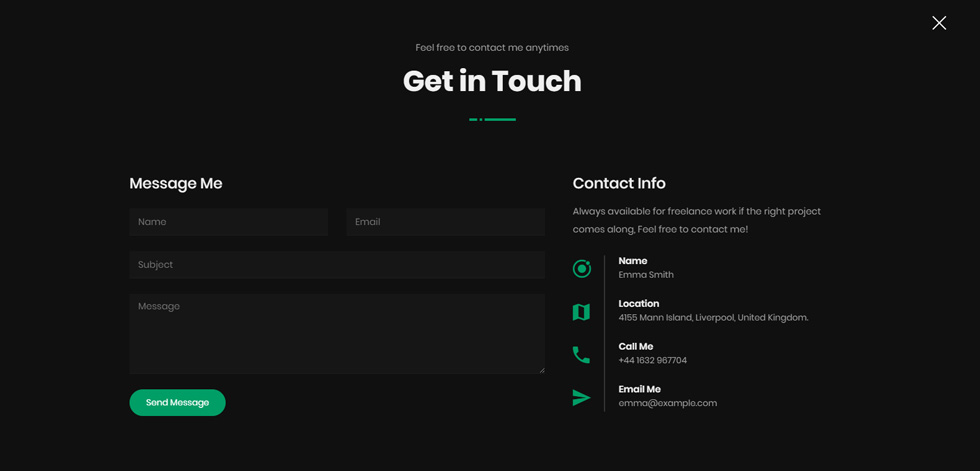Click the Email Me label

pyautogui.click(x=639, y=389)
